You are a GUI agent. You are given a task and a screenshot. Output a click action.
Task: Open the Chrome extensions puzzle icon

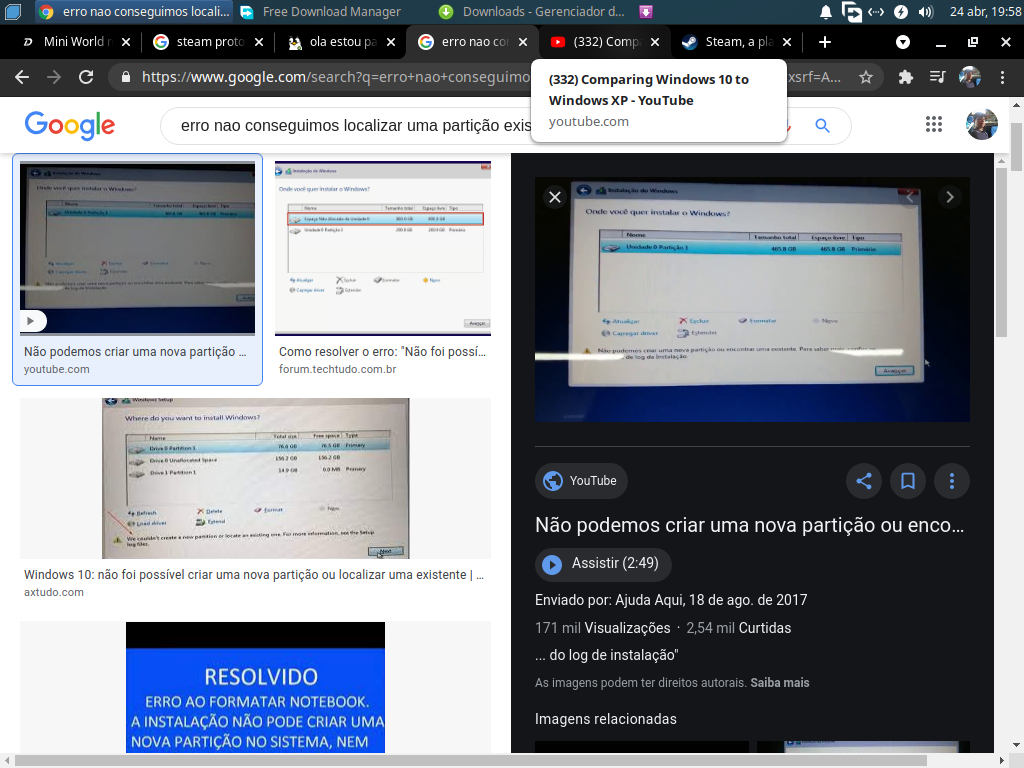pyautogui.click(x=906, y=78)
